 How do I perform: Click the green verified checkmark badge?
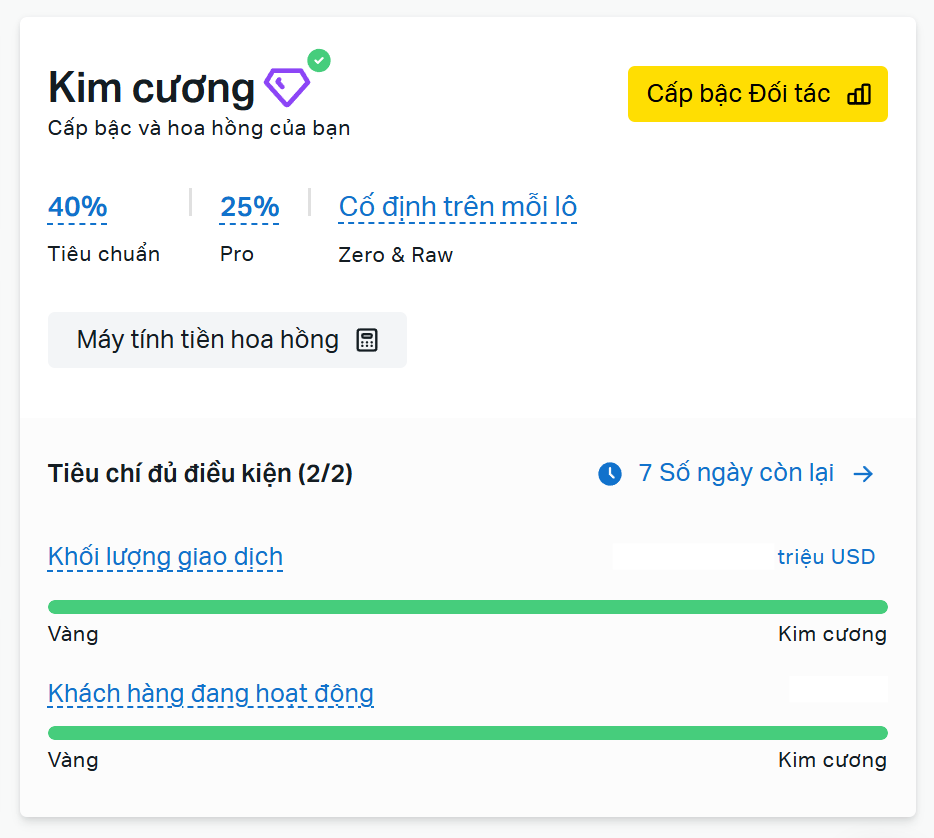tap(319, 61)
